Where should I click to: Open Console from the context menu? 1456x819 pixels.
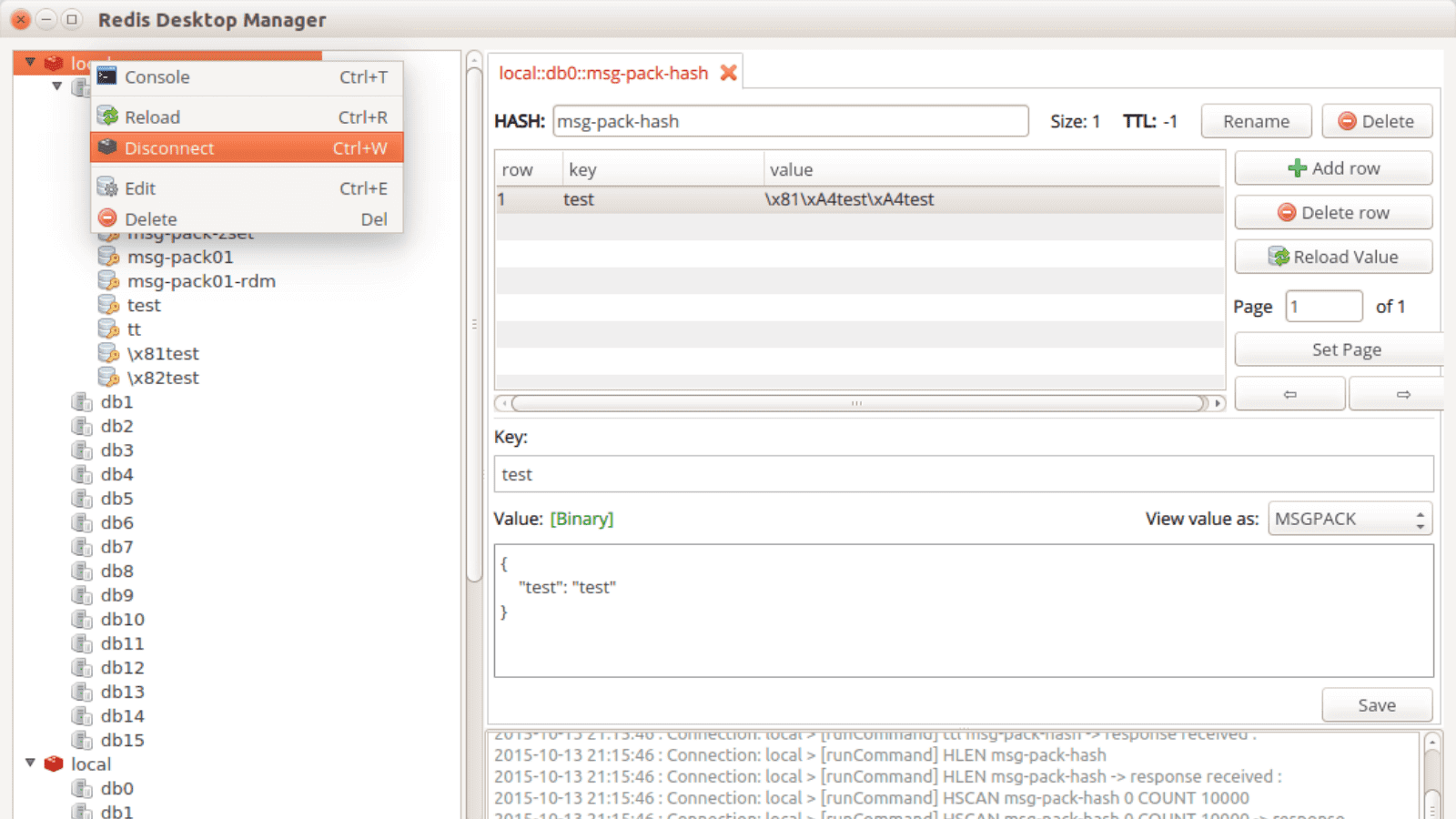pyautogui.click(x=247, y=77)
